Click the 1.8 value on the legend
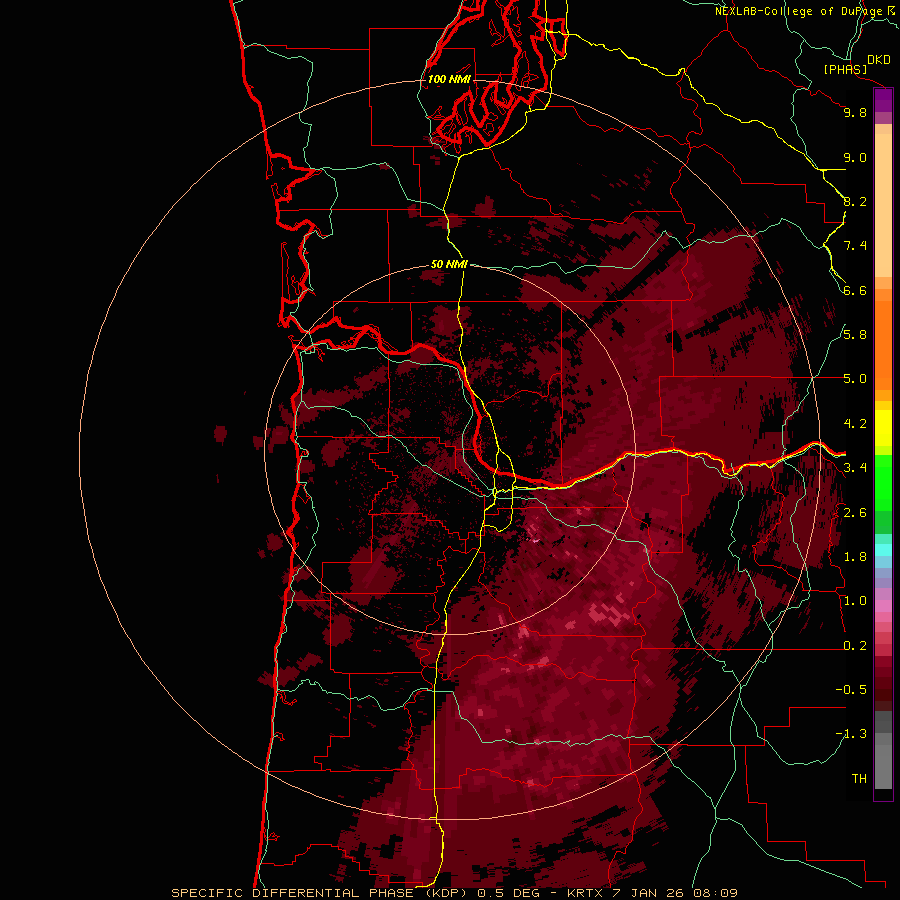The image size is (900, 900). [855, 557]
